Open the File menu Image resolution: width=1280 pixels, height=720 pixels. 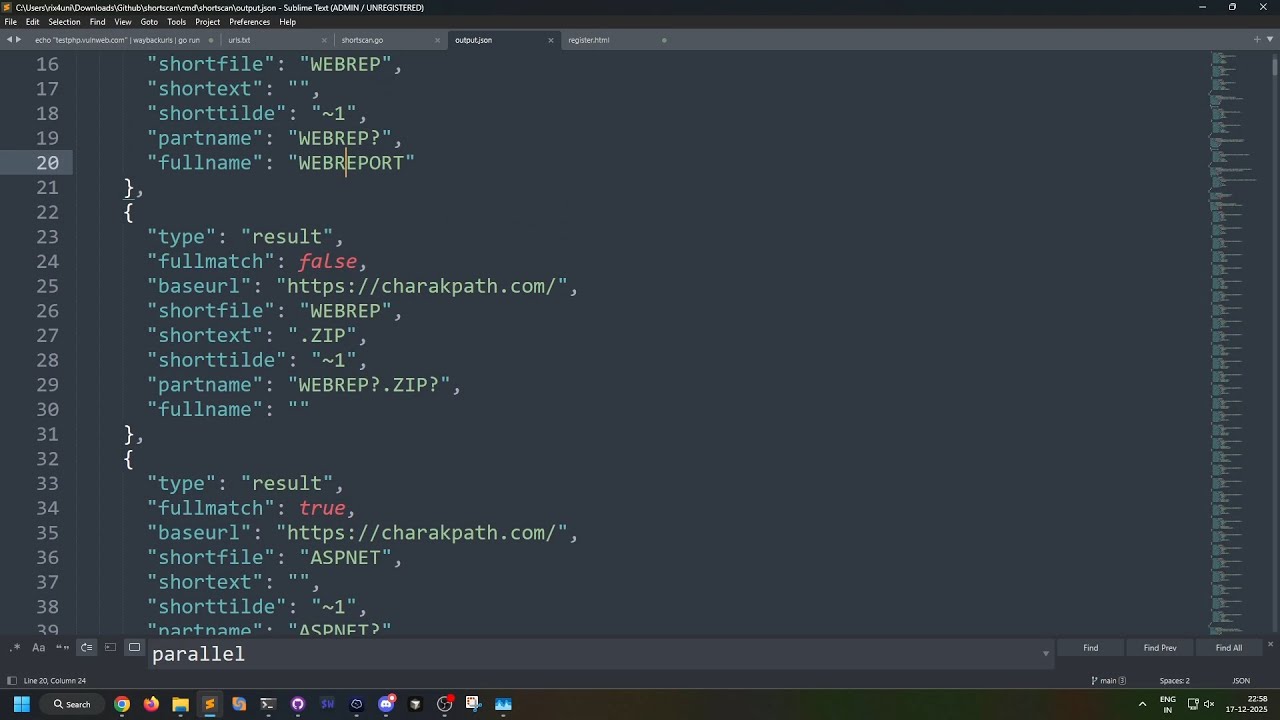click(x=10, y=22)
